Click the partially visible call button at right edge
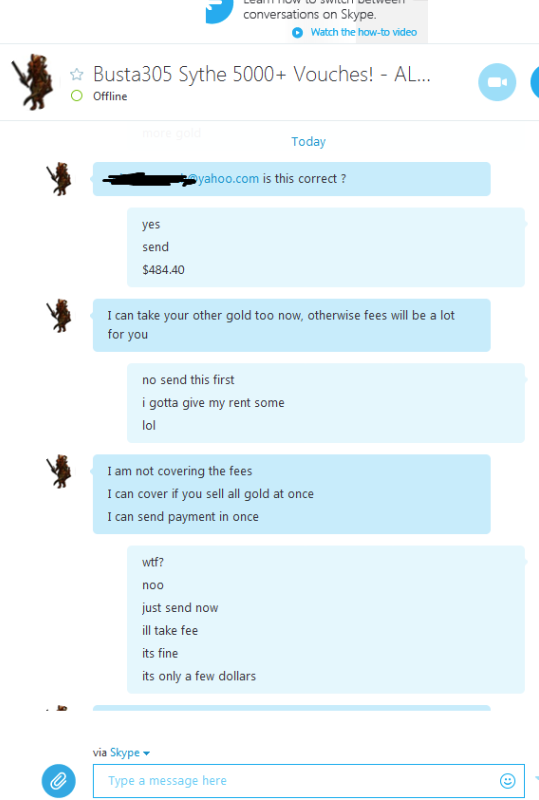 pyautogui.click(x=535, y=82)
